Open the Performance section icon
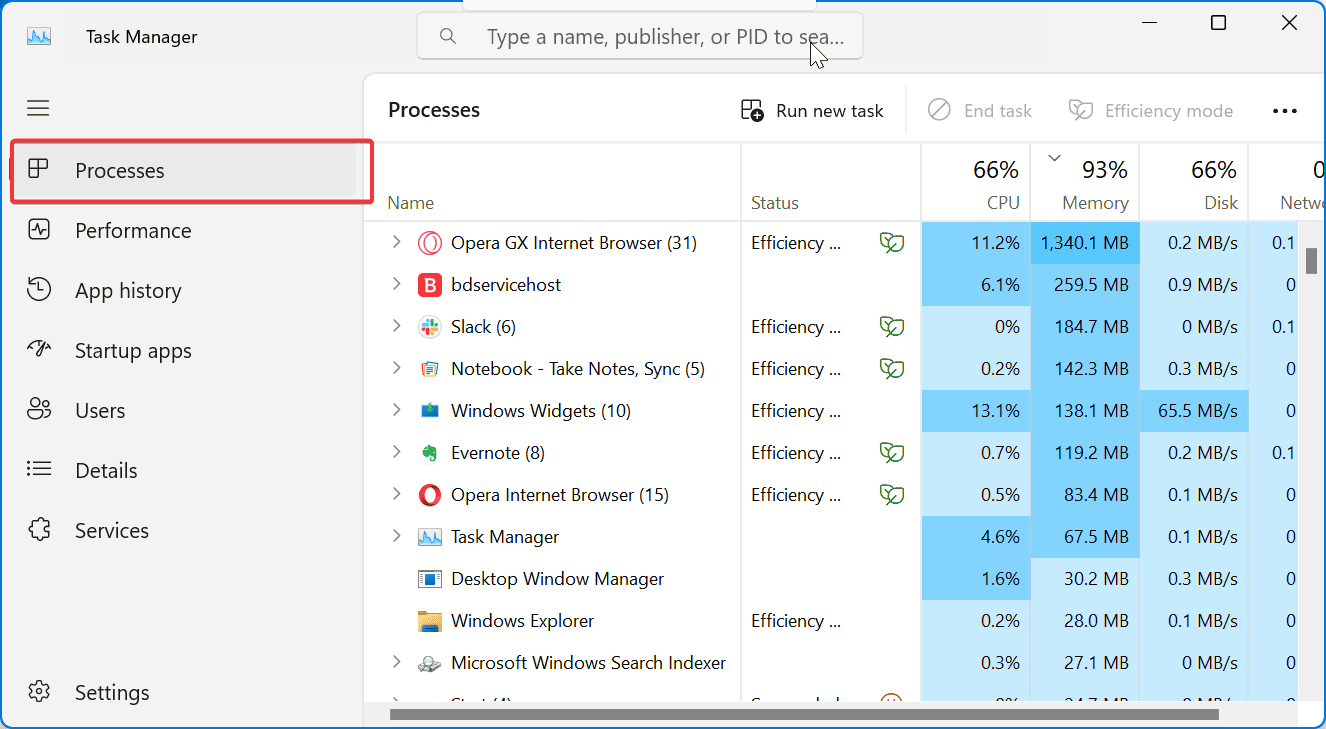 (38, 230)
